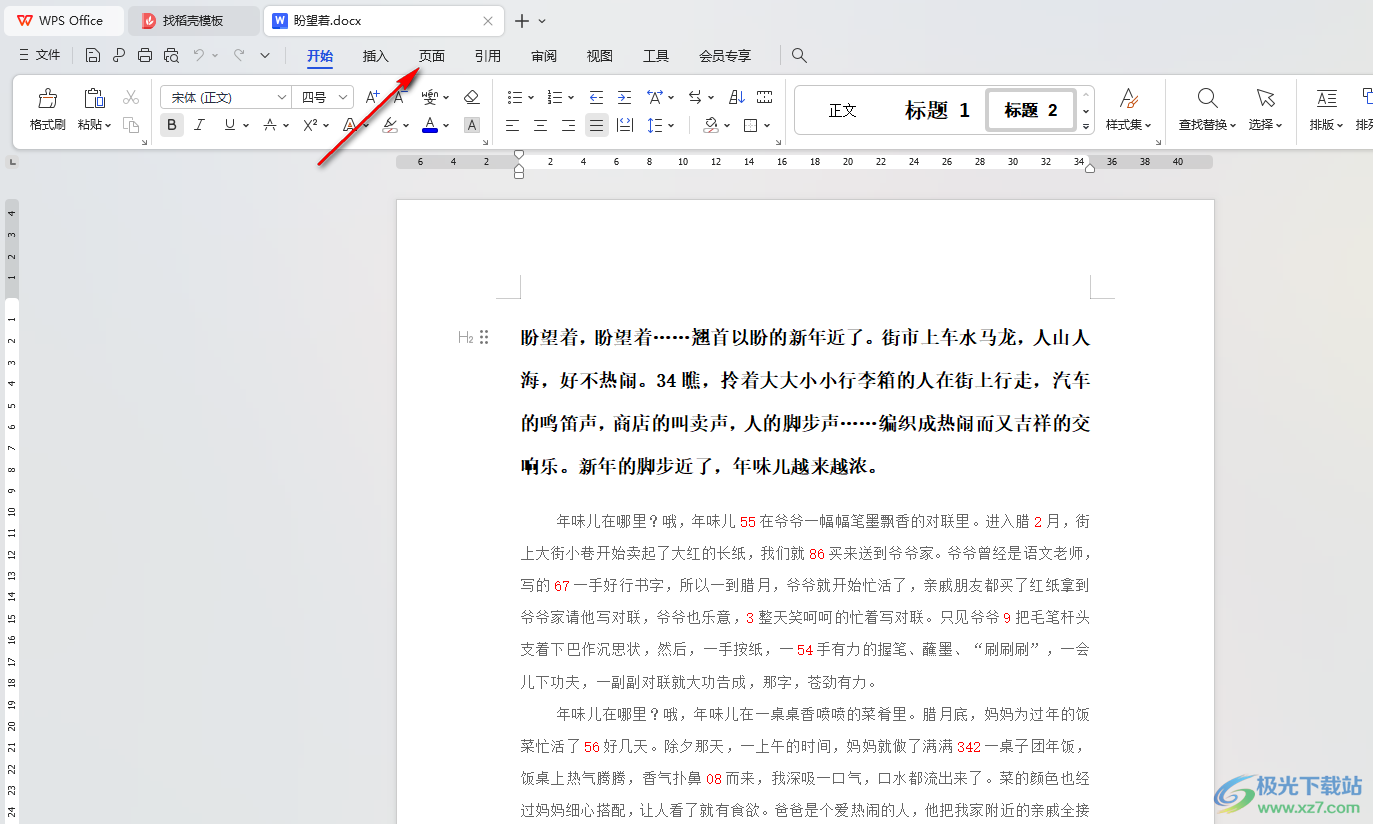The height and width of the screenshot is (824, 1373).
Task: Toggle Strikethrough formatting
Action: click(x=269, y=125)
